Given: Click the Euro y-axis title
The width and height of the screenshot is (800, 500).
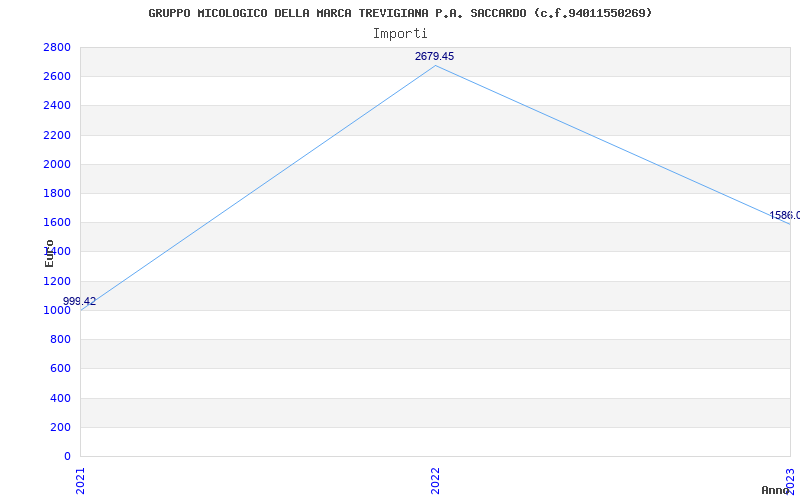Looking at the screenshot, I should 49,254.
